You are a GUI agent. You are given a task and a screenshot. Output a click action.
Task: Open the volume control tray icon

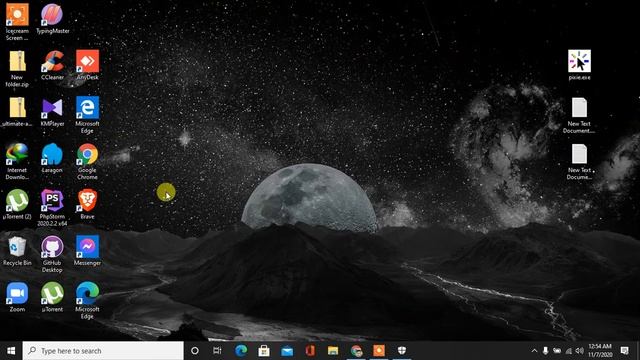[x=580, y=351]
